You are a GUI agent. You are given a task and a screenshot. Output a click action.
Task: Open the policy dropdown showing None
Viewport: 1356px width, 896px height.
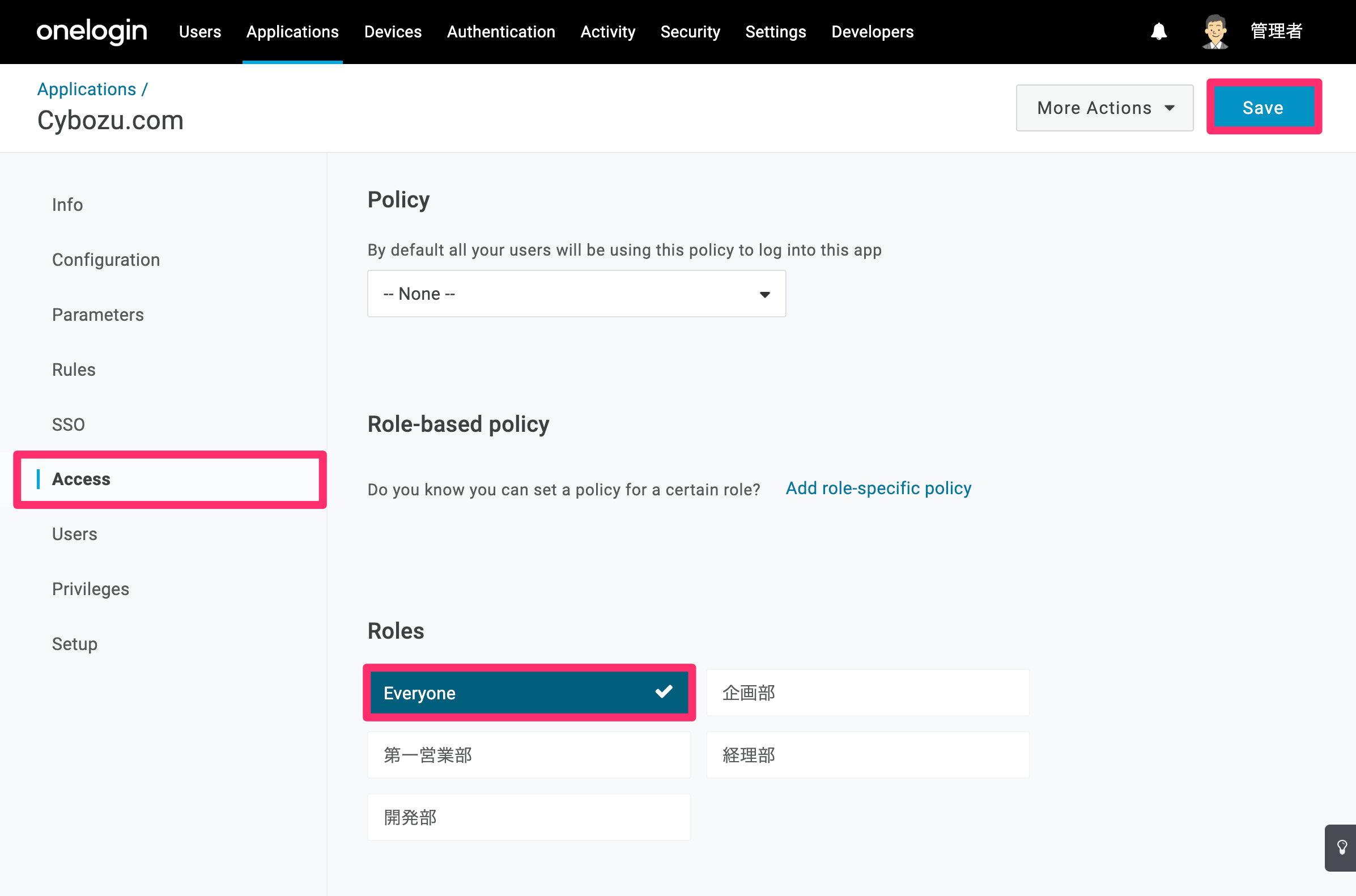tap(576, 294)
